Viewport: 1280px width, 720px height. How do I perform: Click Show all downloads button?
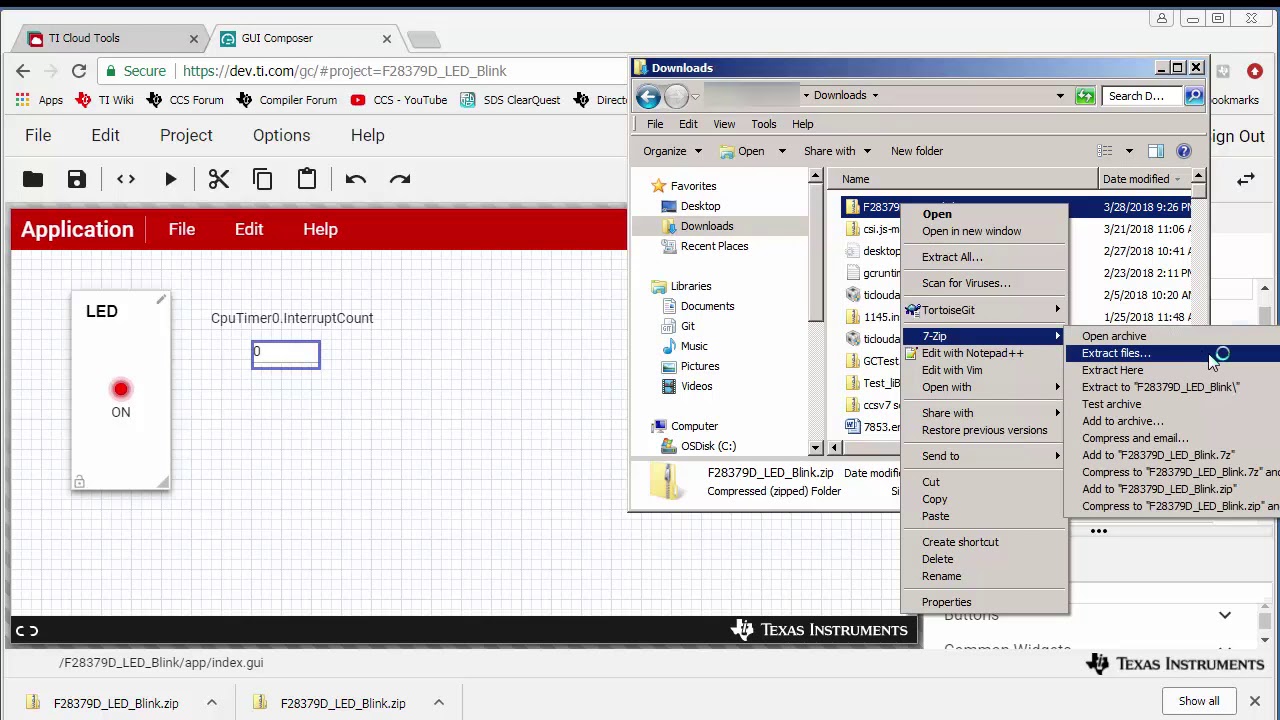1199,701
